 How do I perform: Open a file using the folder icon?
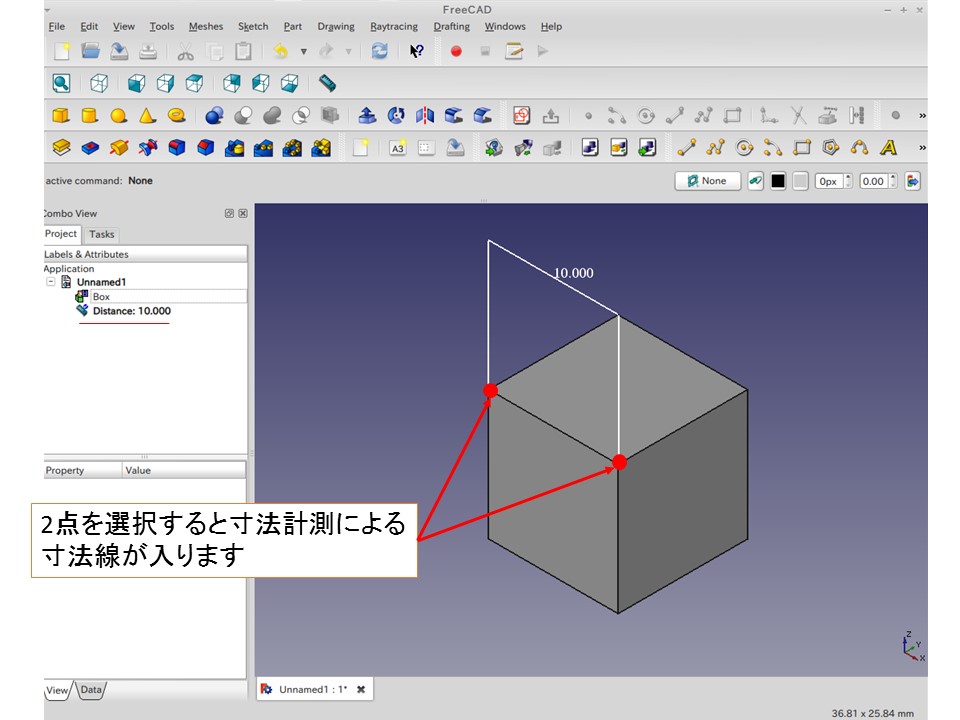point(91,51)
